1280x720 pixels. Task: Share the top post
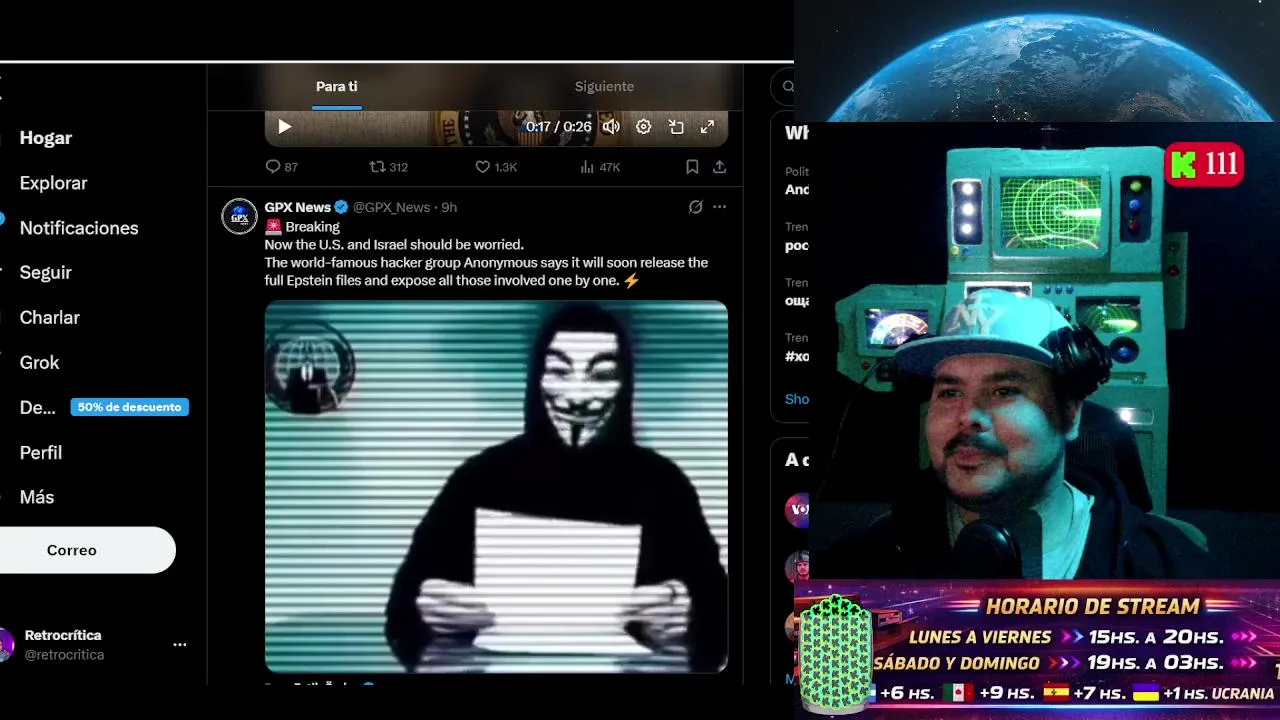click(719, 167)
